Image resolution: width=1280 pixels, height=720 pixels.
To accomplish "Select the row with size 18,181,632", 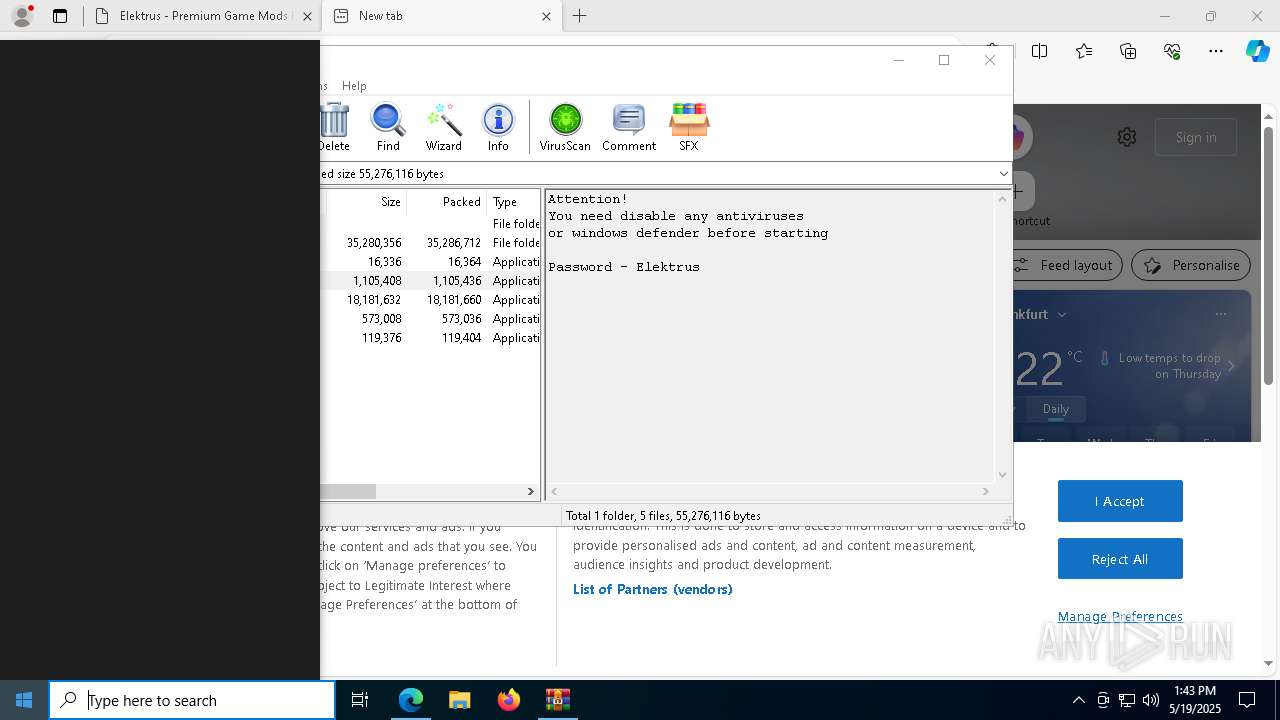I will 430,300.
